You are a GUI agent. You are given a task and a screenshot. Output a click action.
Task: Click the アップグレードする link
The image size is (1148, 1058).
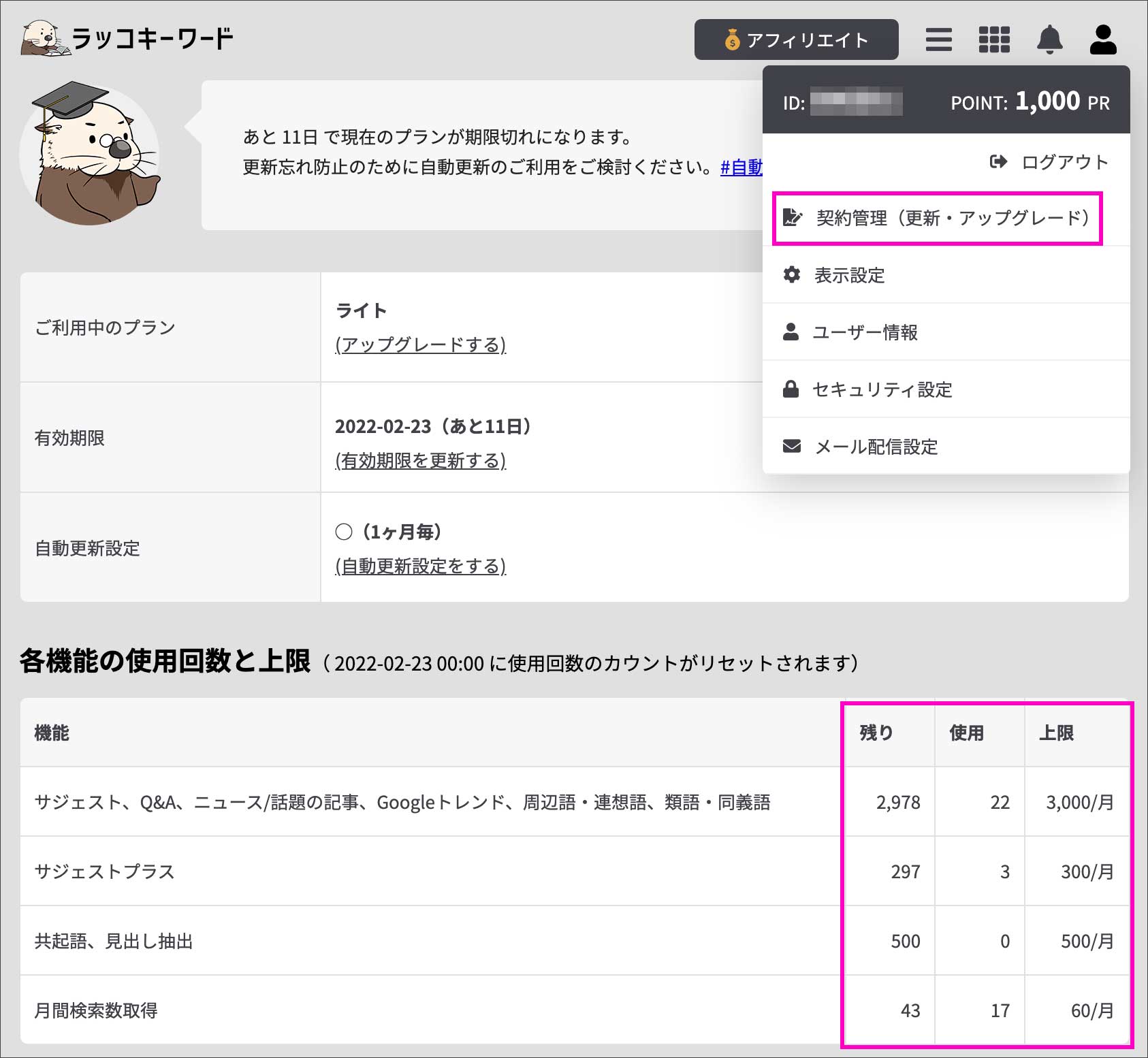pos(420,344)
